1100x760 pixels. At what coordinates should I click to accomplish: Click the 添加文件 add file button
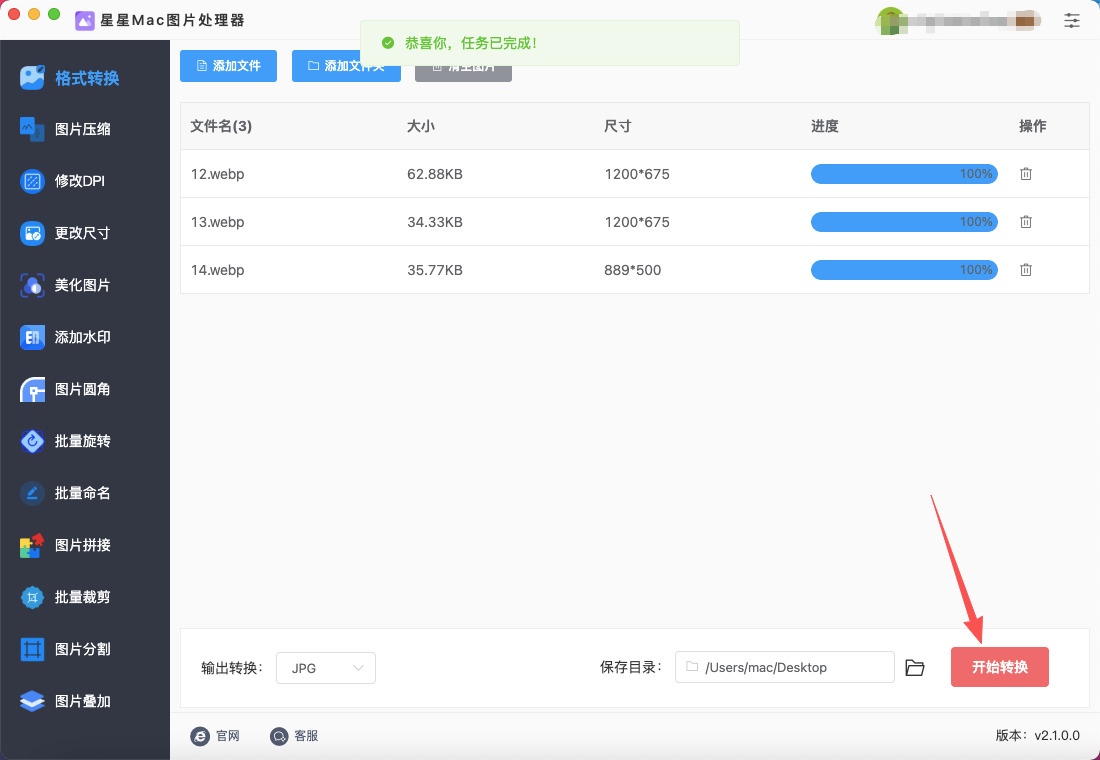click(x=228, y=66)
